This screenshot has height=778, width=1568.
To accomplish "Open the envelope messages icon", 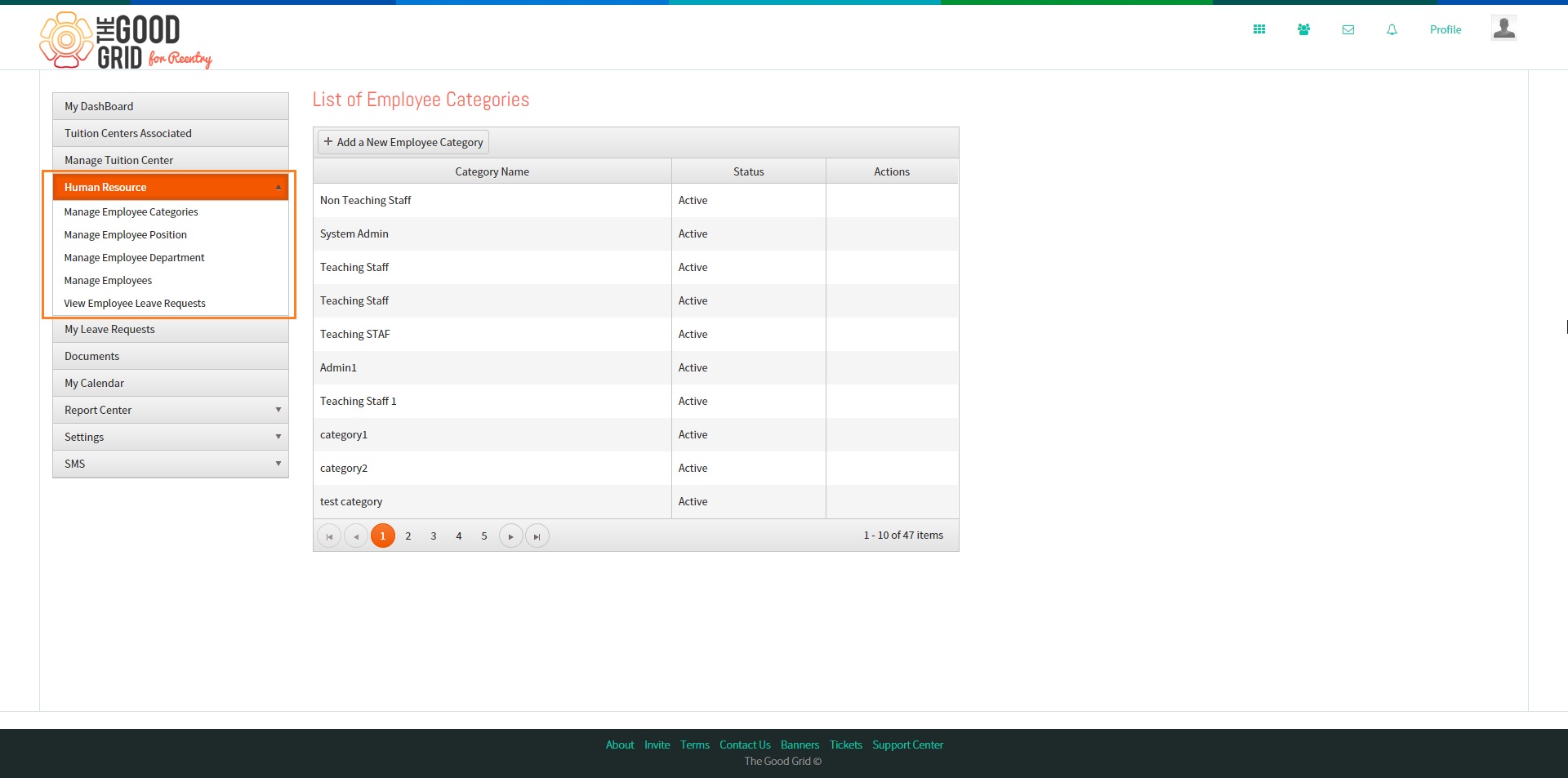I will point(1348,29).
